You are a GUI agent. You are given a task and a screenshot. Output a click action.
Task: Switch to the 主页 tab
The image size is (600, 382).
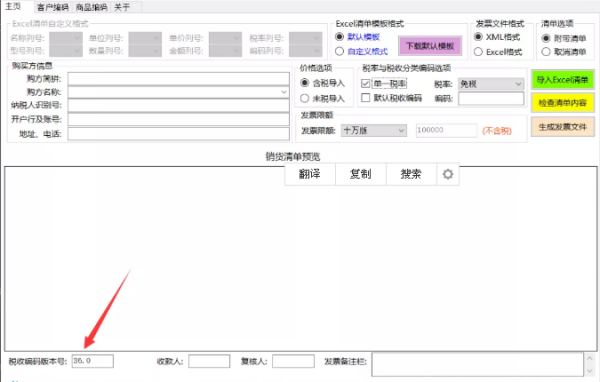click(14, 7)
